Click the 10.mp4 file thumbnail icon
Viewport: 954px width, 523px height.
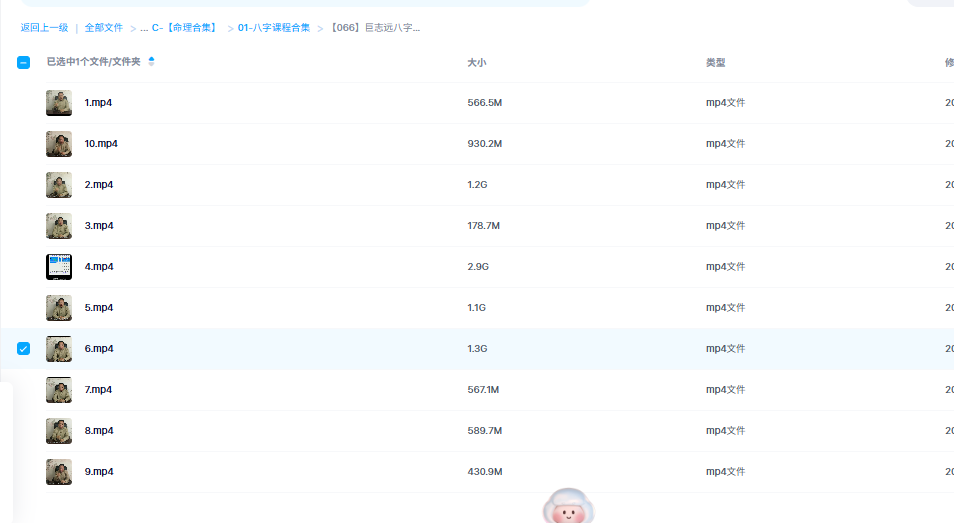pyautogui.click(x=59, y=144)
